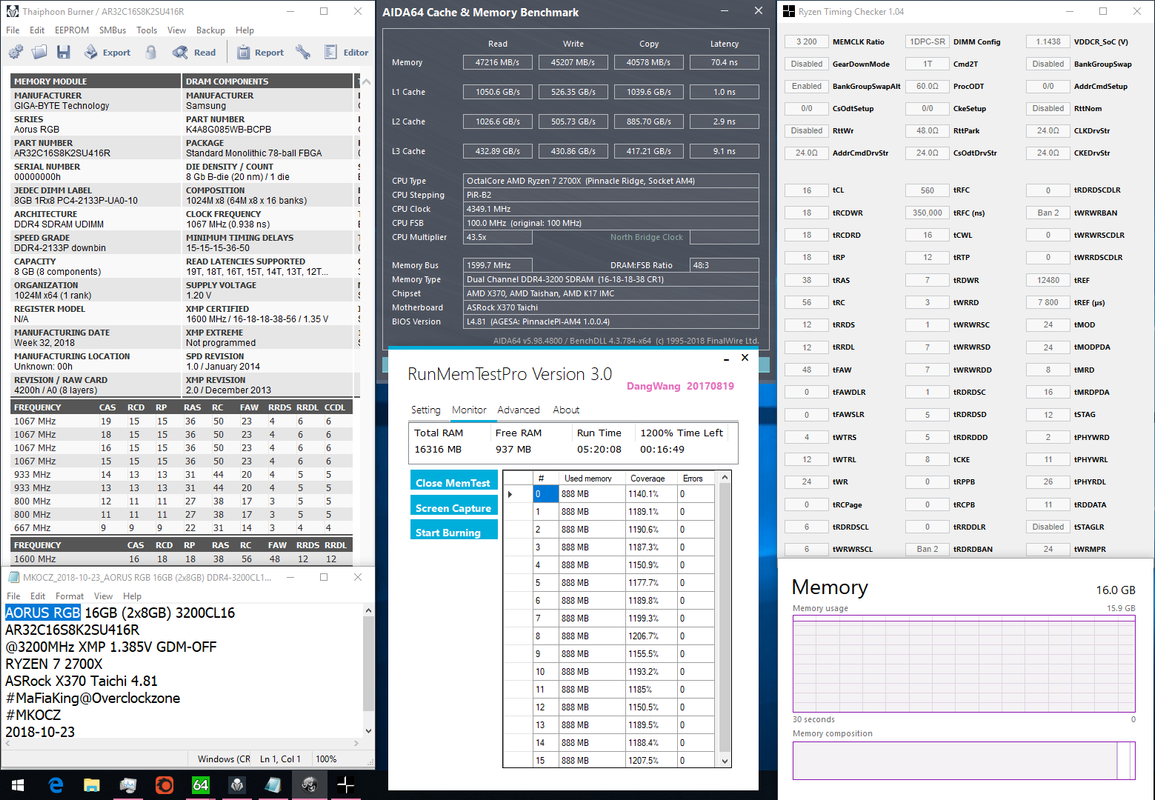The width and height of the screenshot is (1155, 800).
Task: Click the padlock icon in Thaiphoon toolbar
Action: [150, 52]
